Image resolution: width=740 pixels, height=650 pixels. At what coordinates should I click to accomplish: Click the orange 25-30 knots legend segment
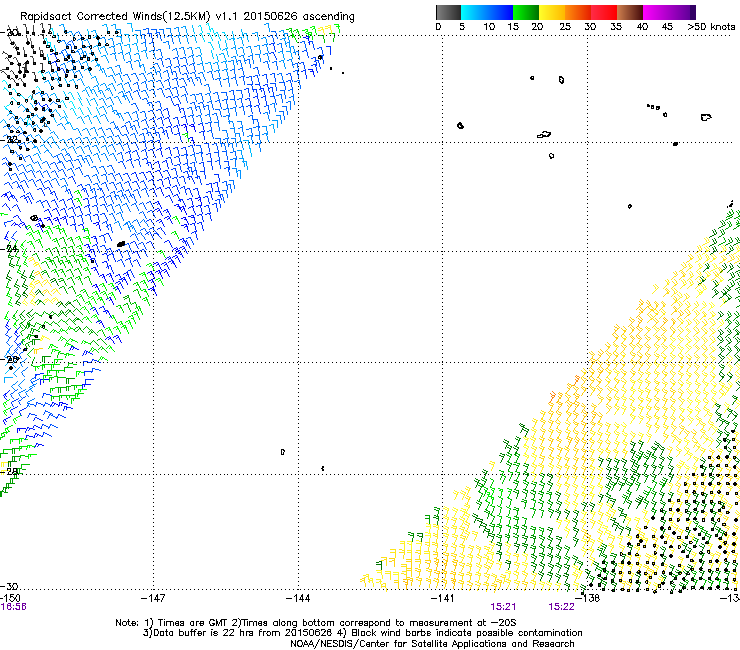pyautogui.click(x=578, y=12)
